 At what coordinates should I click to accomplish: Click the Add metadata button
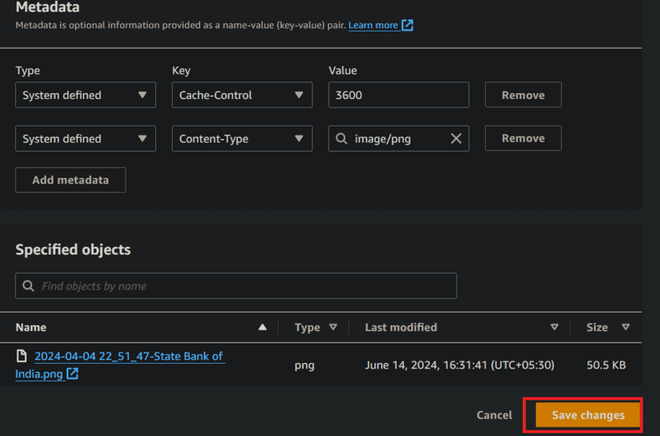[x=70, y=180]
